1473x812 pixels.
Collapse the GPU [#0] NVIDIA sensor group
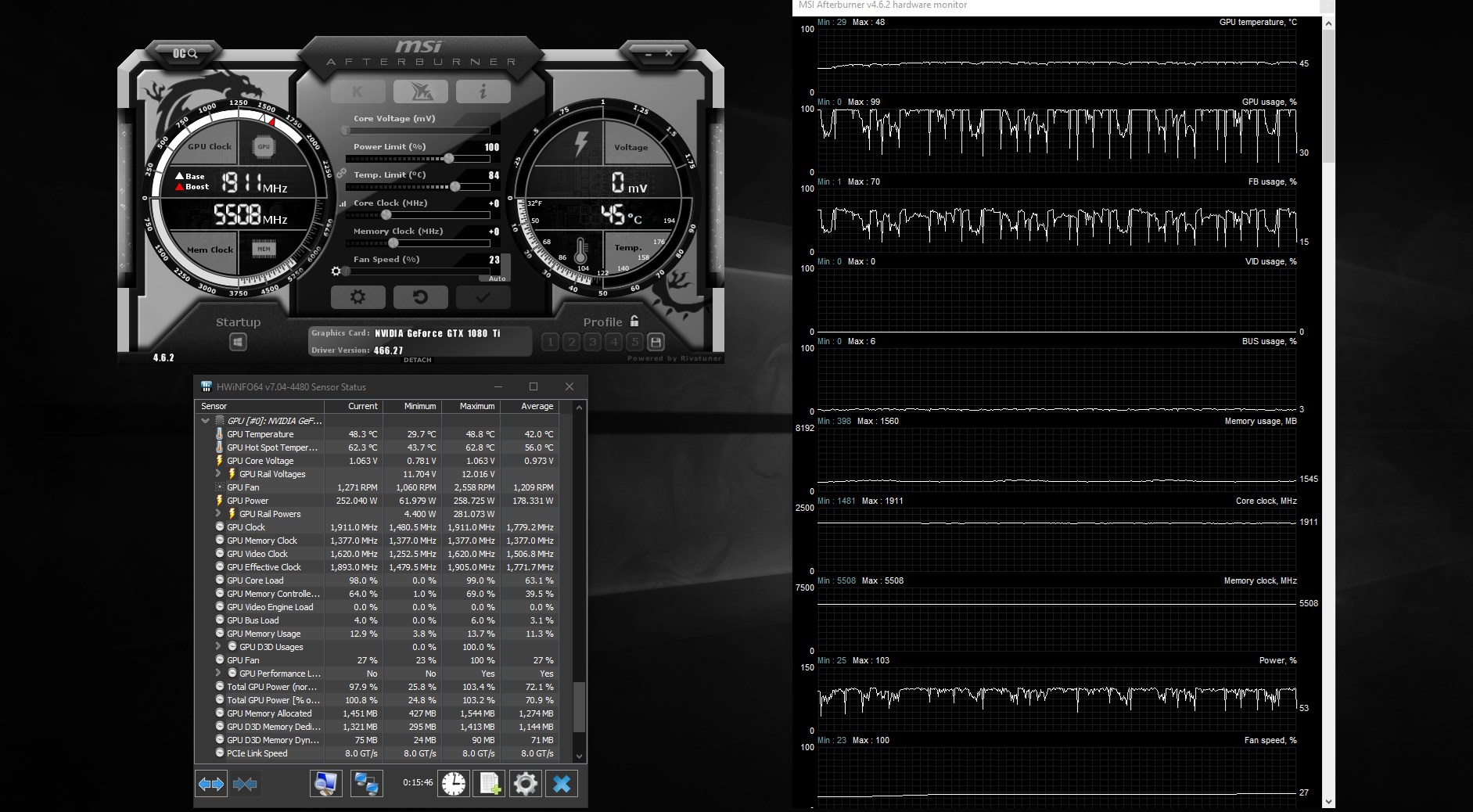point(205,421)
